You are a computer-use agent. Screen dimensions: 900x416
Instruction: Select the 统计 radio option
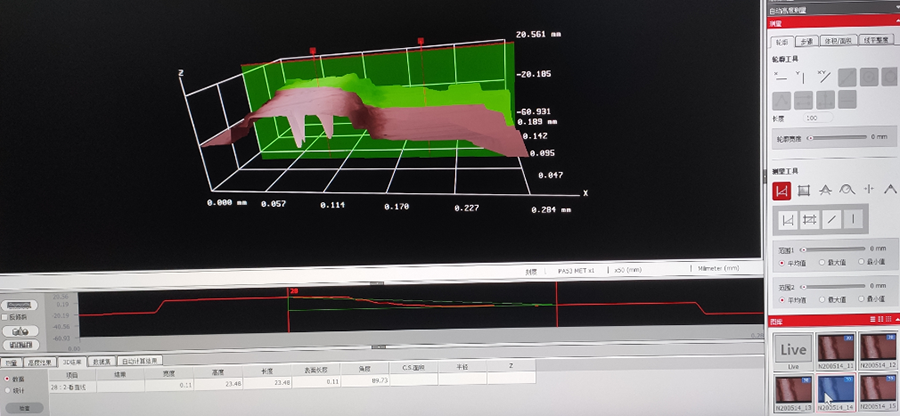tap(8, 392)
